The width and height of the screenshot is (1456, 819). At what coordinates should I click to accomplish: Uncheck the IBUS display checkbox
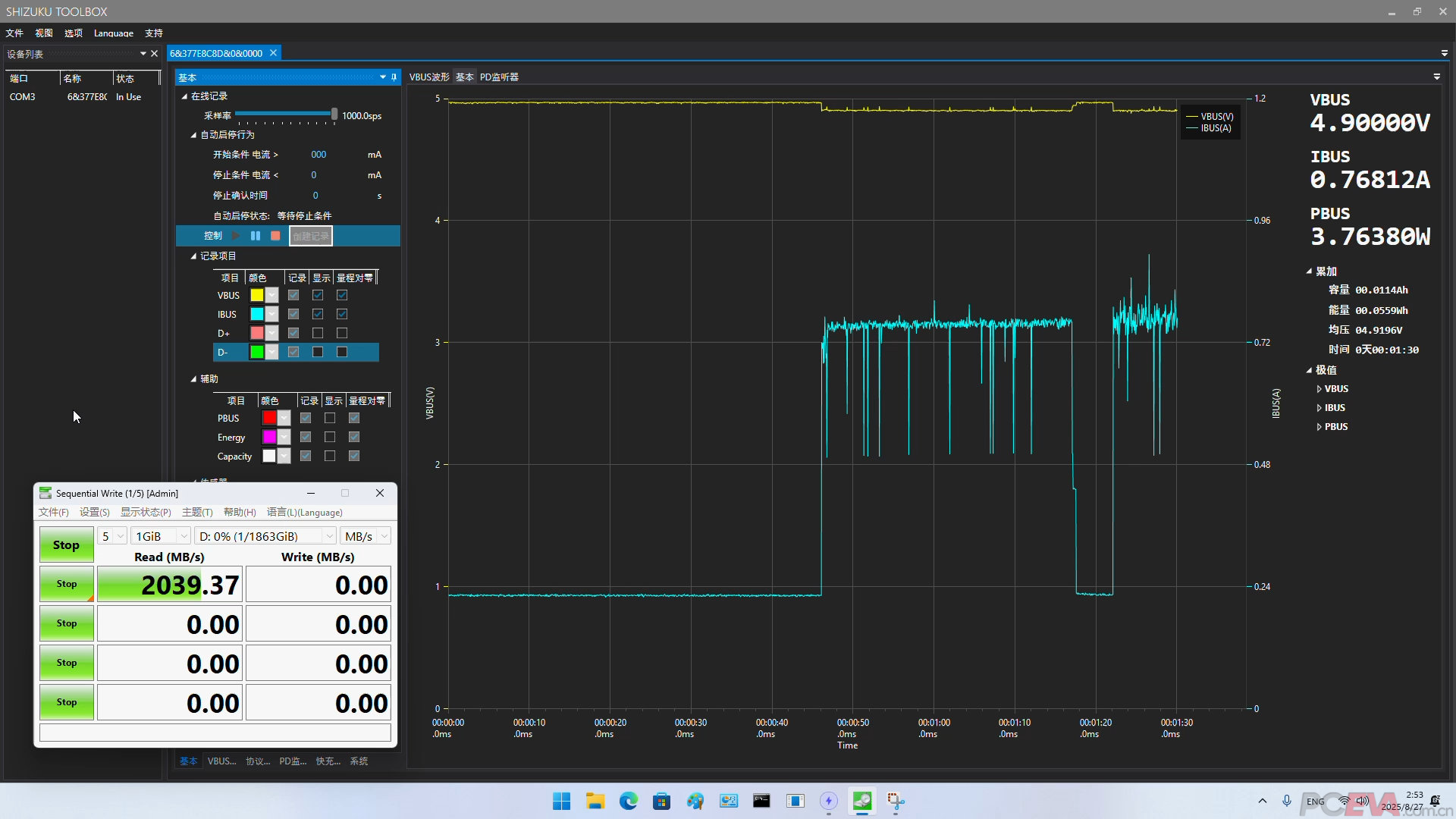click(x=318, y=314)
